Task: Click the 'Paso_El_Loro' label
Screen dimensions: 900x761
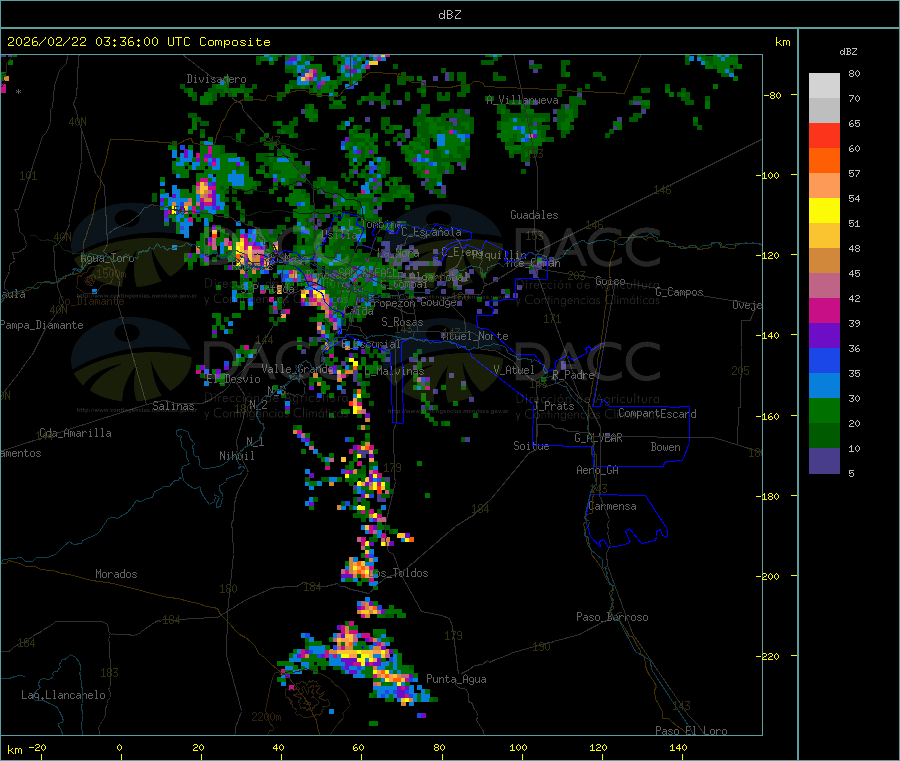Action: [x=691, y=731]
